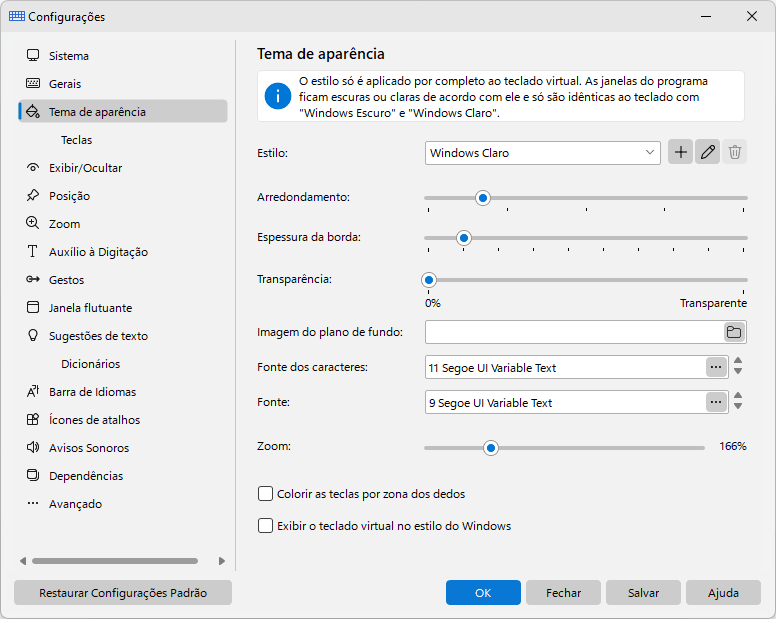Click the Zoom magnifier icon in sidebar
Screen dimensions: 776x619
[33, 223]
